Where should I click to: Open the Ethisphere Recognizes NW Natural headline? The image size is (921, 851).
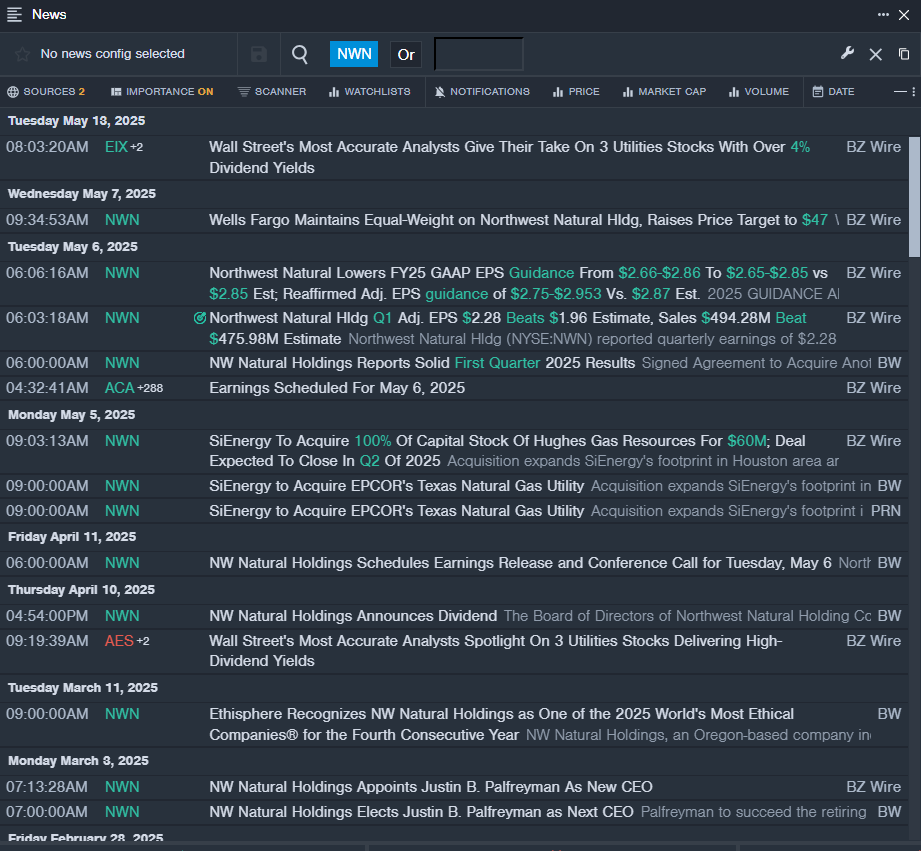501,724
